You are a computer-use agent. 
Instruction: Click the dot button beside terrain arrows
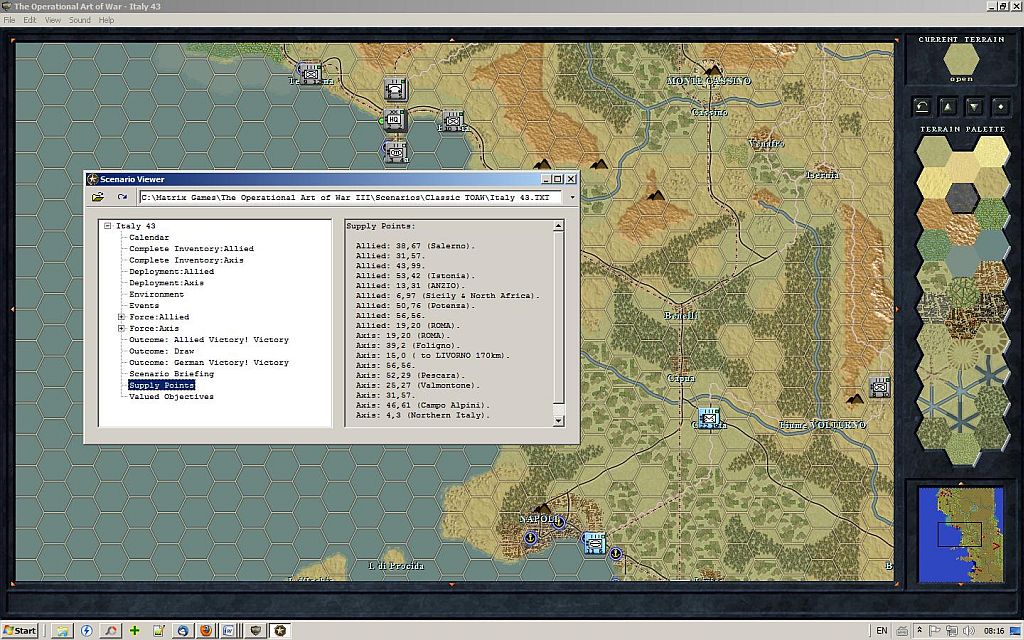click(x=1000, y=106)
